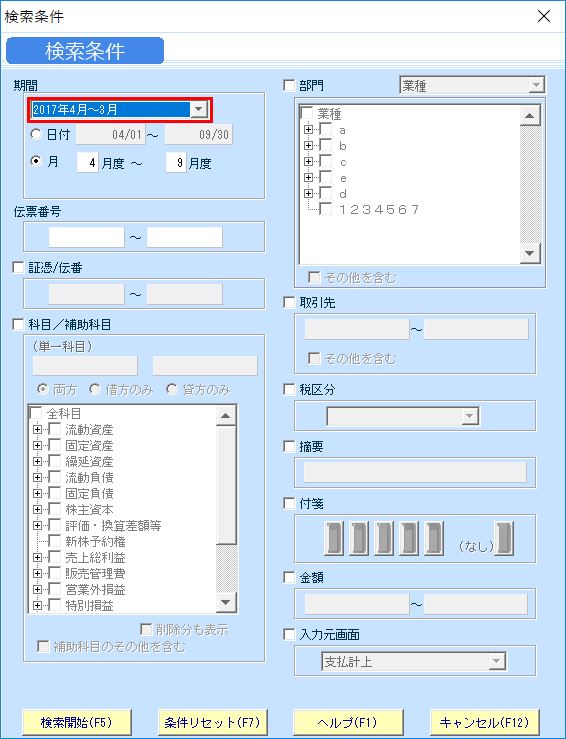Select the 特別損益 tree item
This screenshot has height=739, width=566.
coord(89,606)
